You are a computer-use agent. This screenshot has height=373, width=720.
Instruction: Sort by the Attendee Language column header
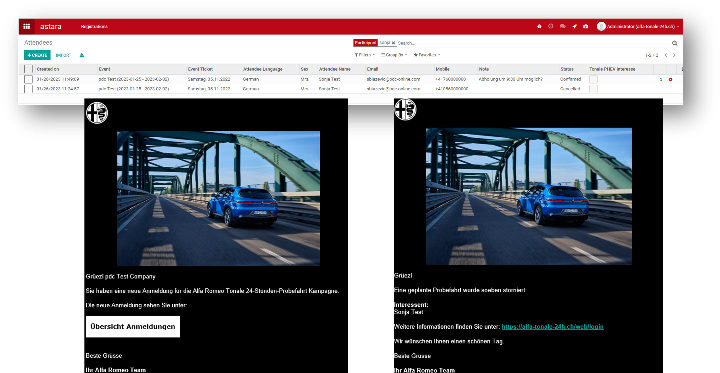263,69
